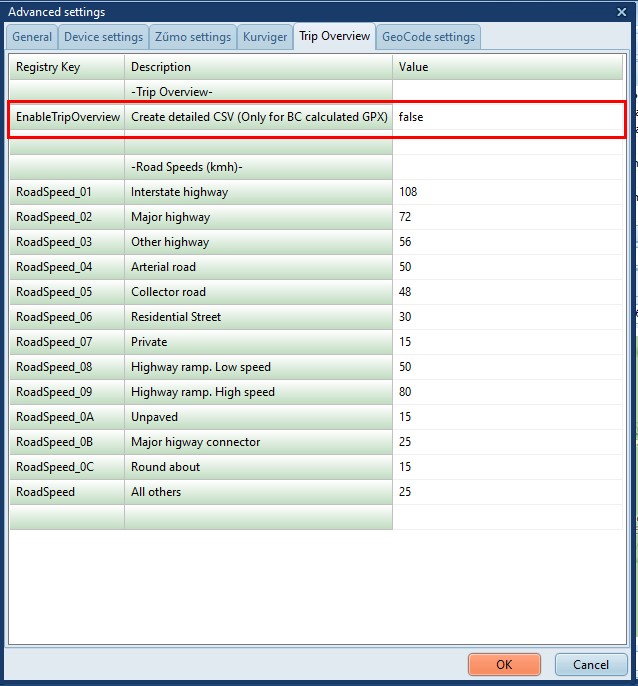Viewport: 638px width, 686px height.
Task: Select the Zūmo settings tab
Action: coord(192,38)
